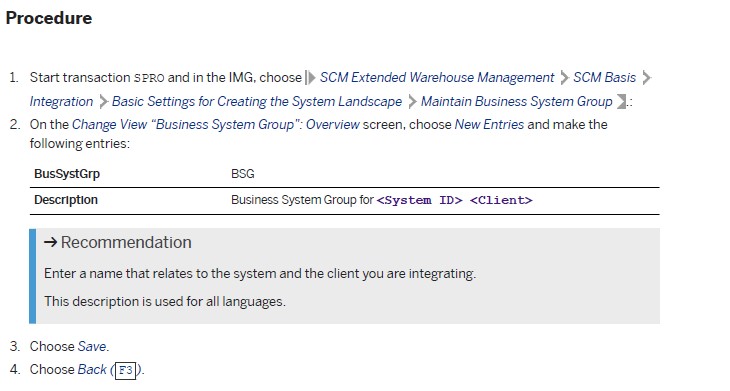730x391 pixels.
Task: Click the <System ID> placeholder text
Action: (x=419, y=201)
